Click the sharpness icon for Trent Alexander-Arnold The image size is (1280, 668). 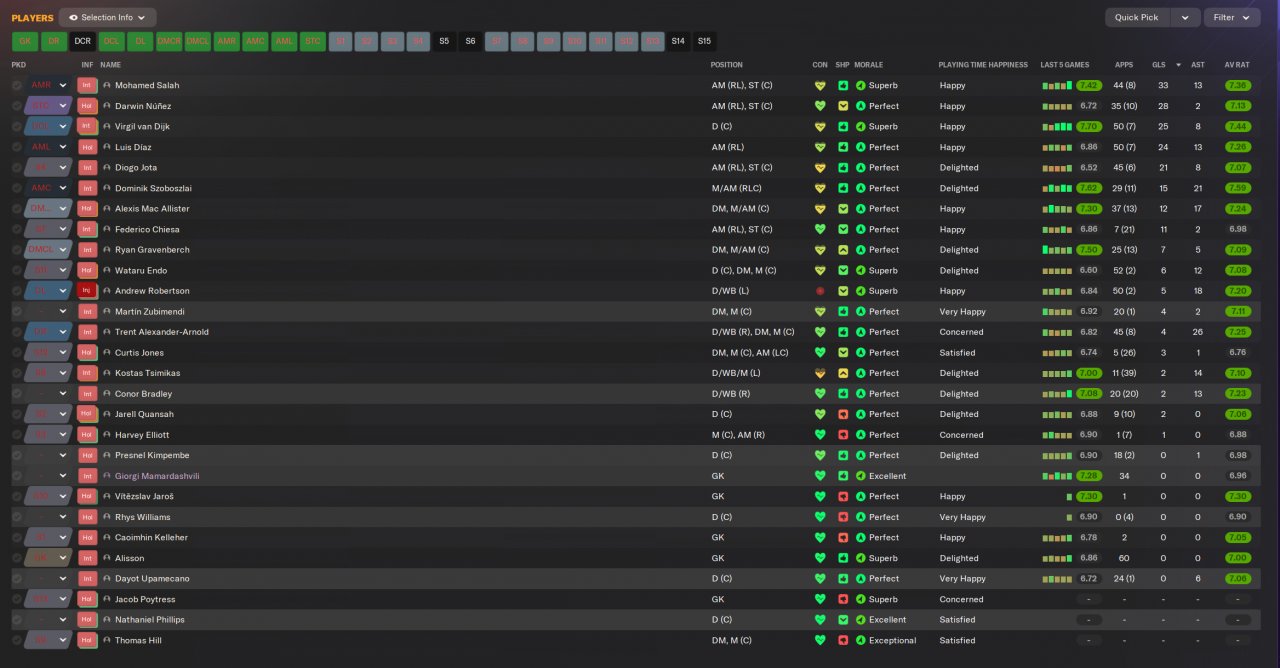point(843,332)
